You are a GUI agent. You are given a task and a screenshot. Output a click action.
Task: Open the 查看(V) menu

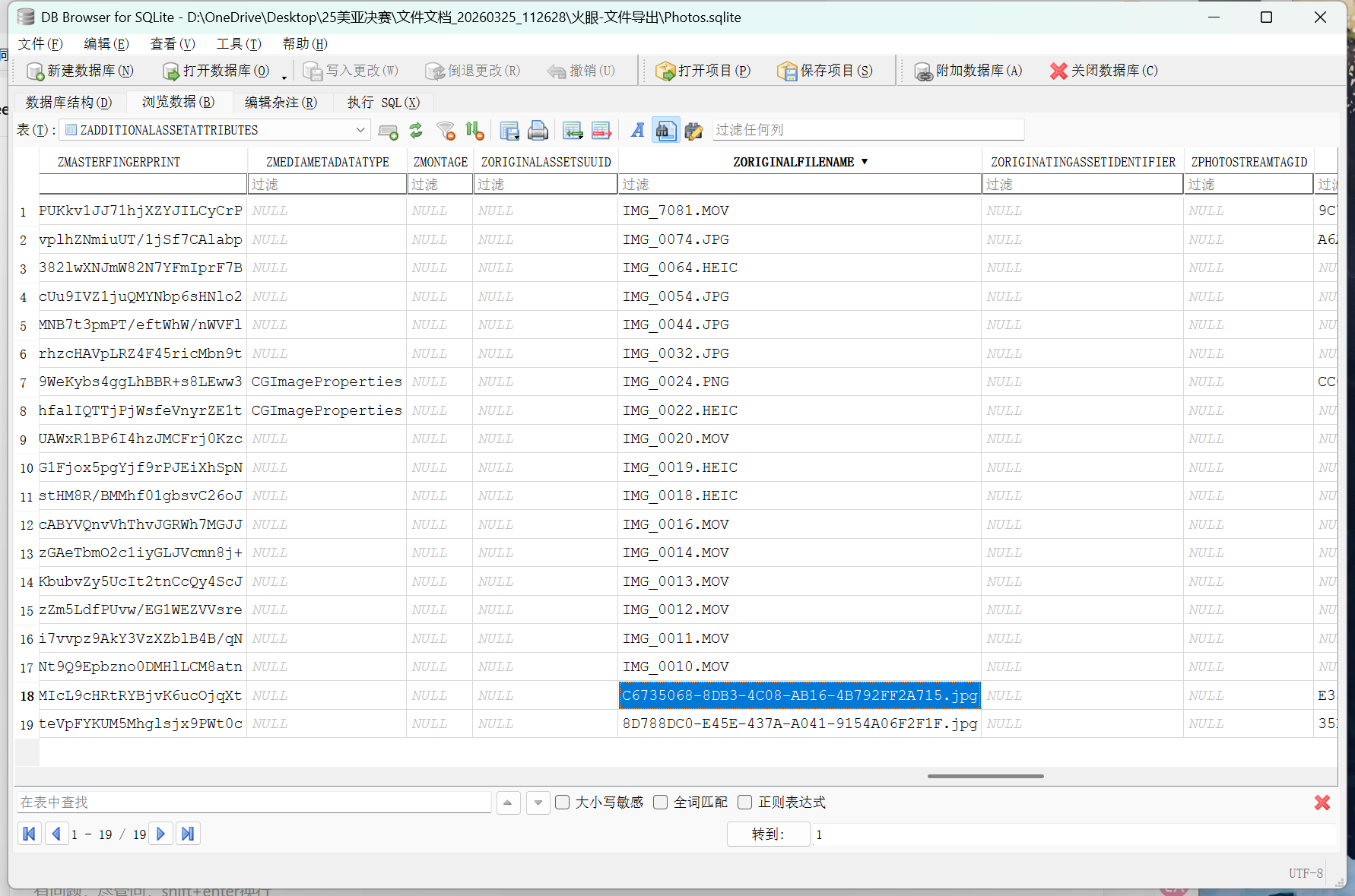[173, 44]
